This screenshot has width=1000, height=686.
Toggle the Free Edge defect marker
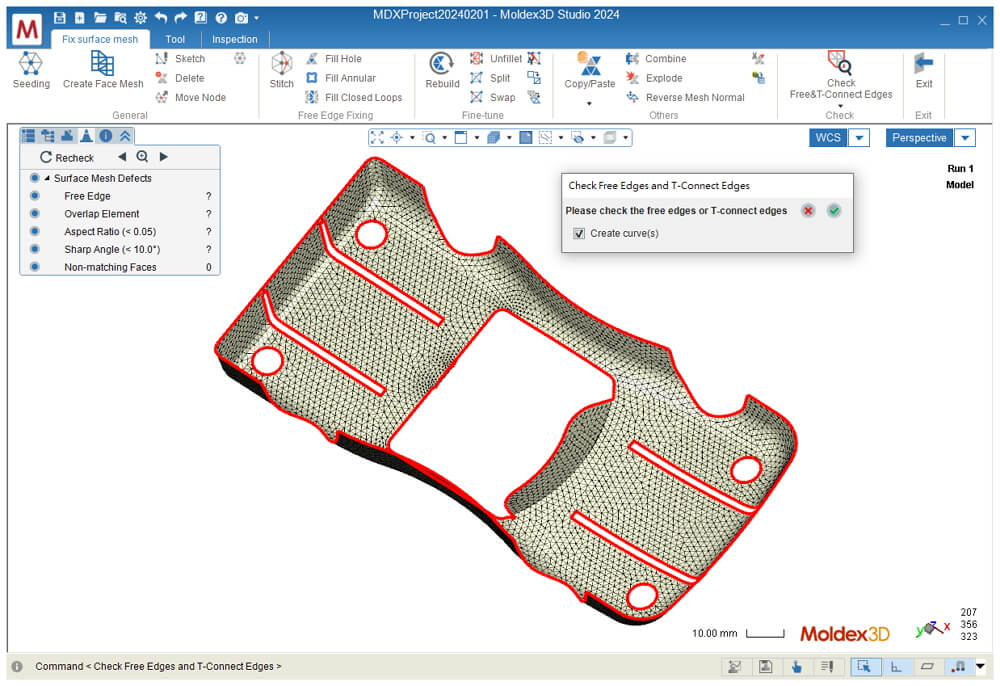tap(34, 196)
